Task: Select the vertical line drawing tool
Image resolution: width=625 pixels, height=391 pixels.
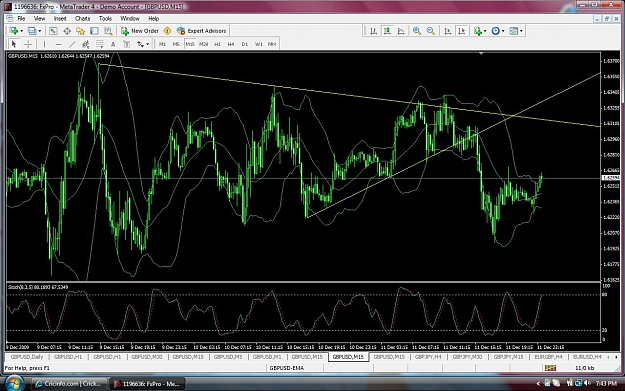Action: tap(45, 44)
